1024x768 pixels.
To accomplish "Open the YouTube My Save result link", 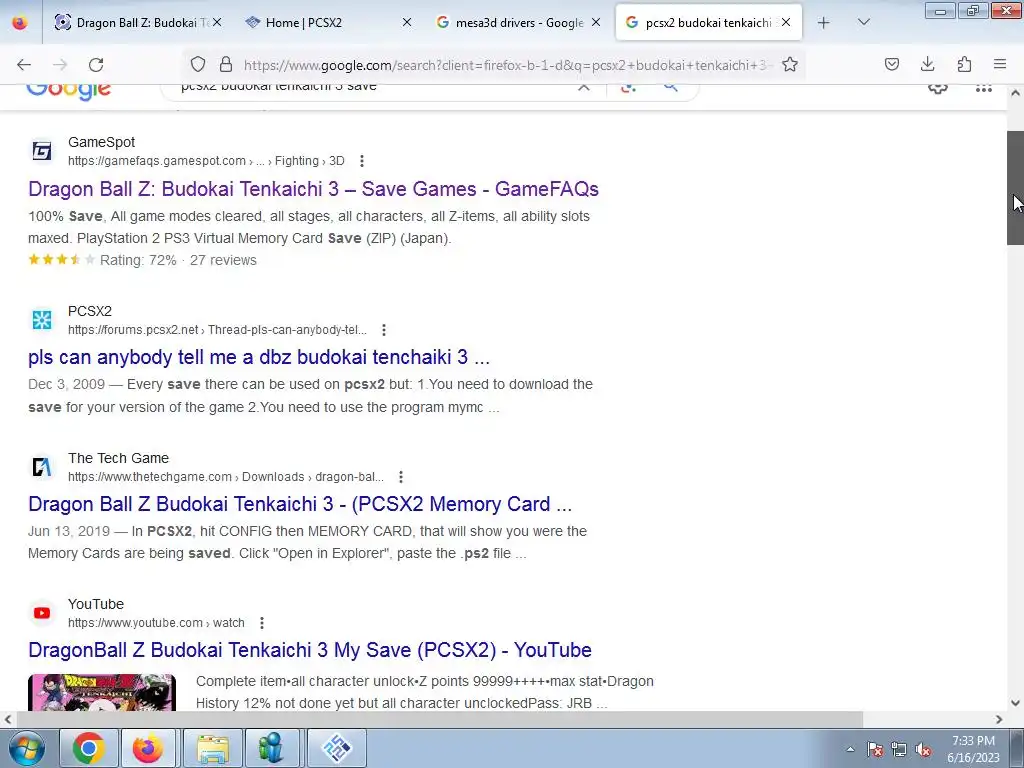I will click(x=310, y=650).
